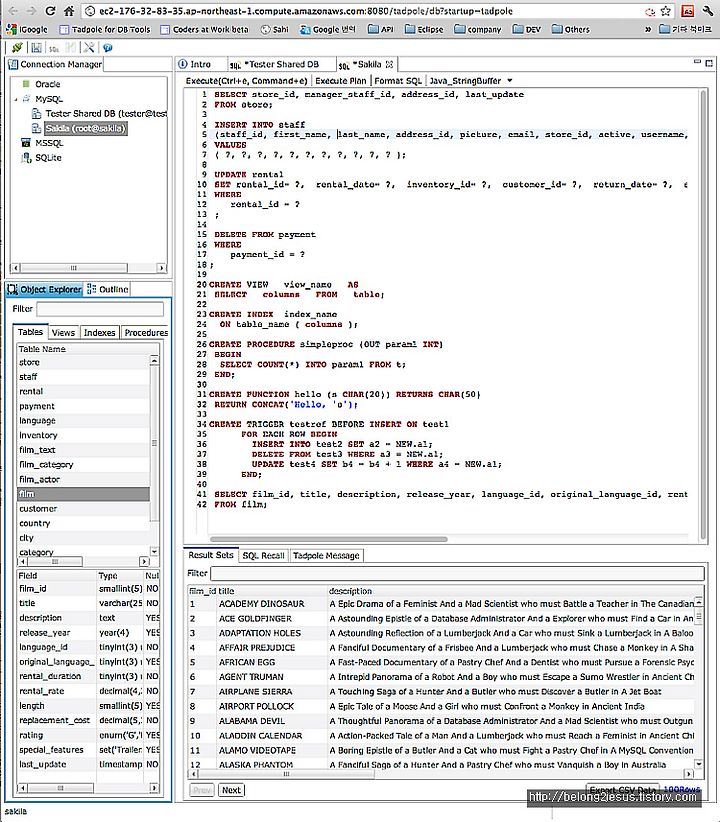The width and height of the screenshot is (720, 822).
Task: Click the blue speech-bubble about icon
Action: (x=108, y=48)
